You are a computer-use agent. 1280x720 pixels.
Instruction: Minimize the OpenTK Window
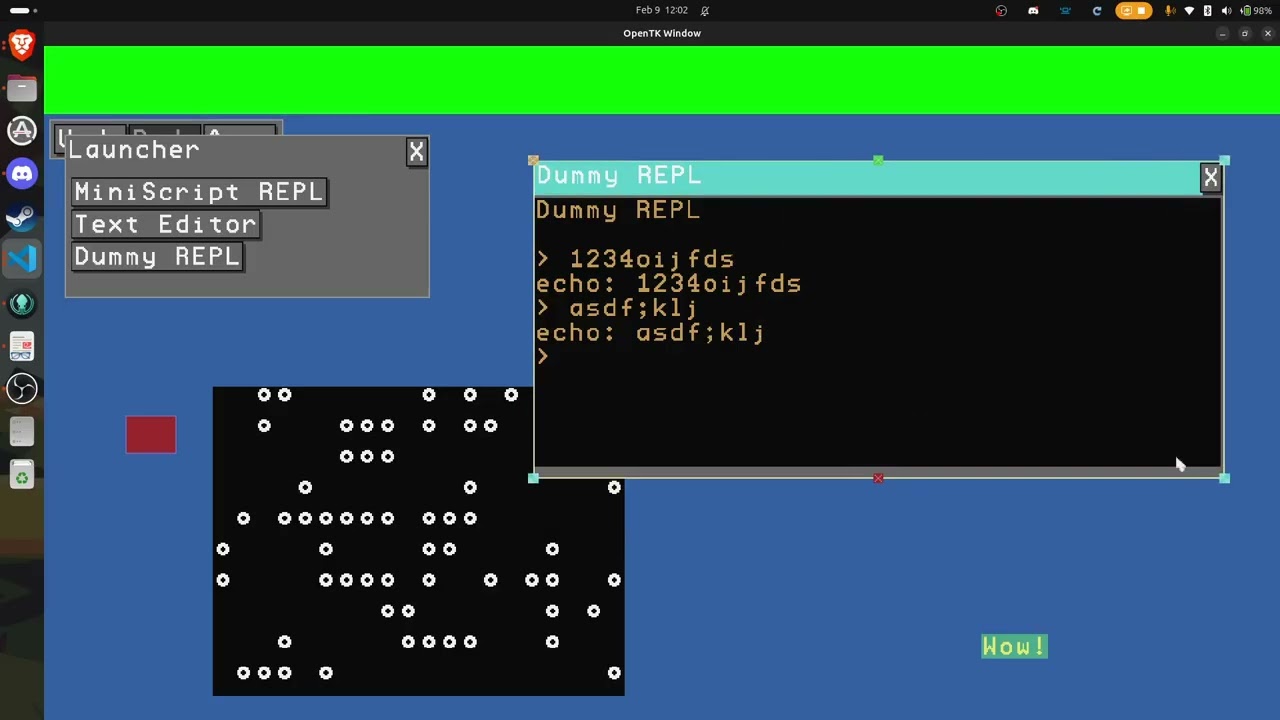(x=1222, y=34)
